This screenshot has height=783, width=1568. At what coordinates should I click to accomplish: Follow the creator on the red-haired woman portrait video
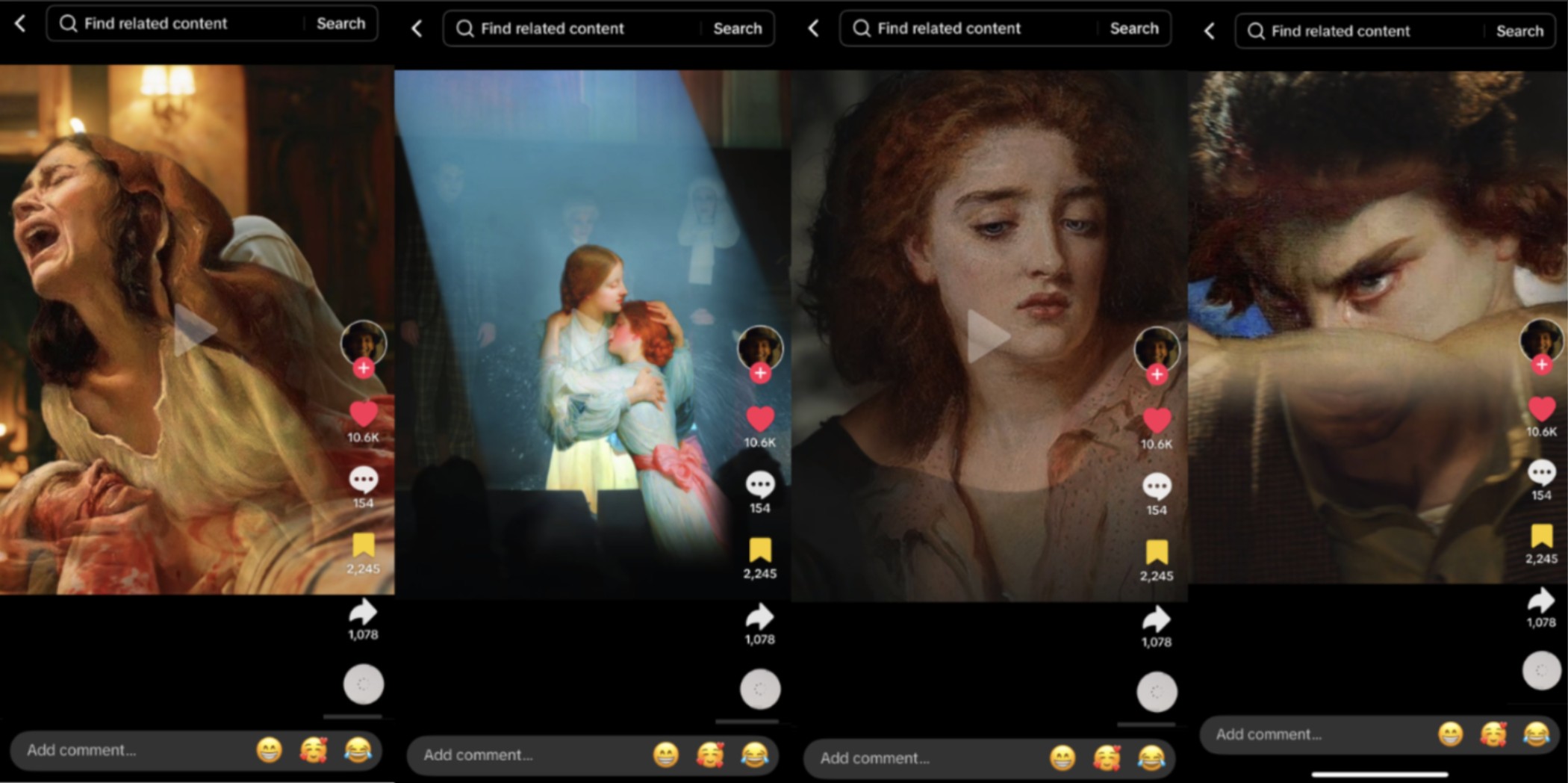[1157, 374]
